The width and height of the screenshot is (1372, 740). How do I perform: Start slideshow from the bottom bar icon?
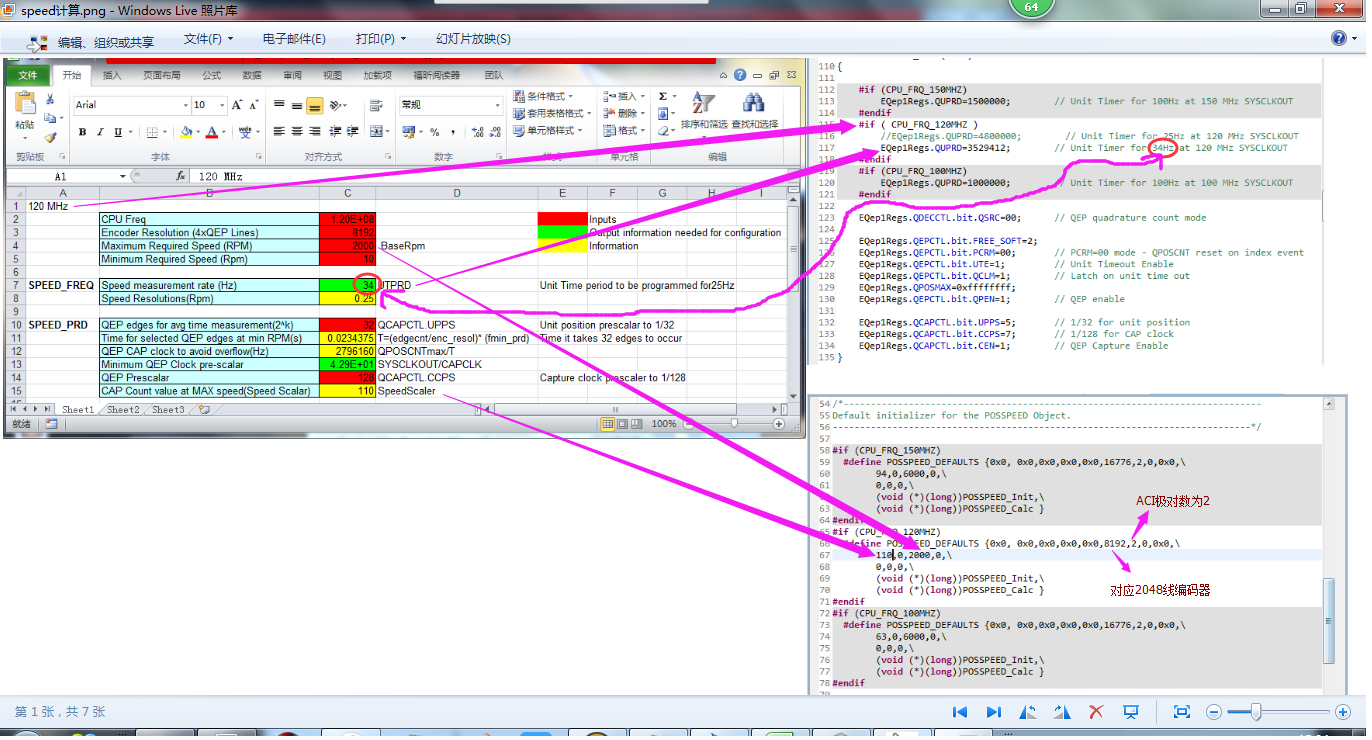(x=1131, y=712)
